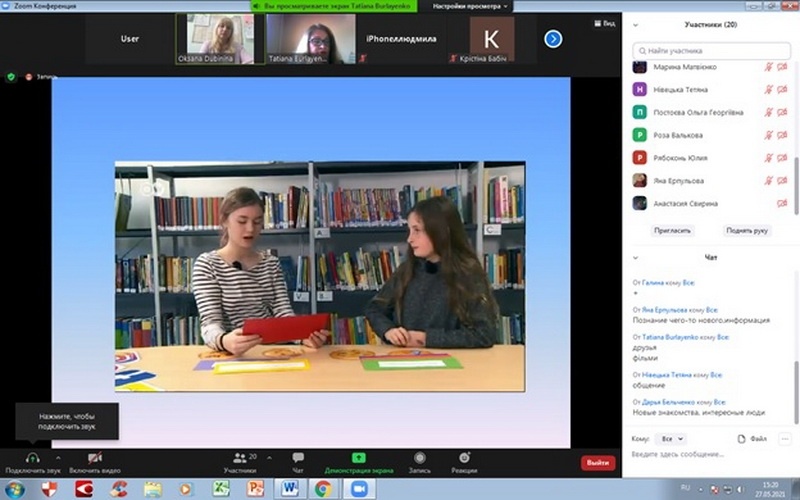This screenshot has height=500, width=800.
Task: Collapse the Участники panel chevron
Action: [x=638, y=24]
